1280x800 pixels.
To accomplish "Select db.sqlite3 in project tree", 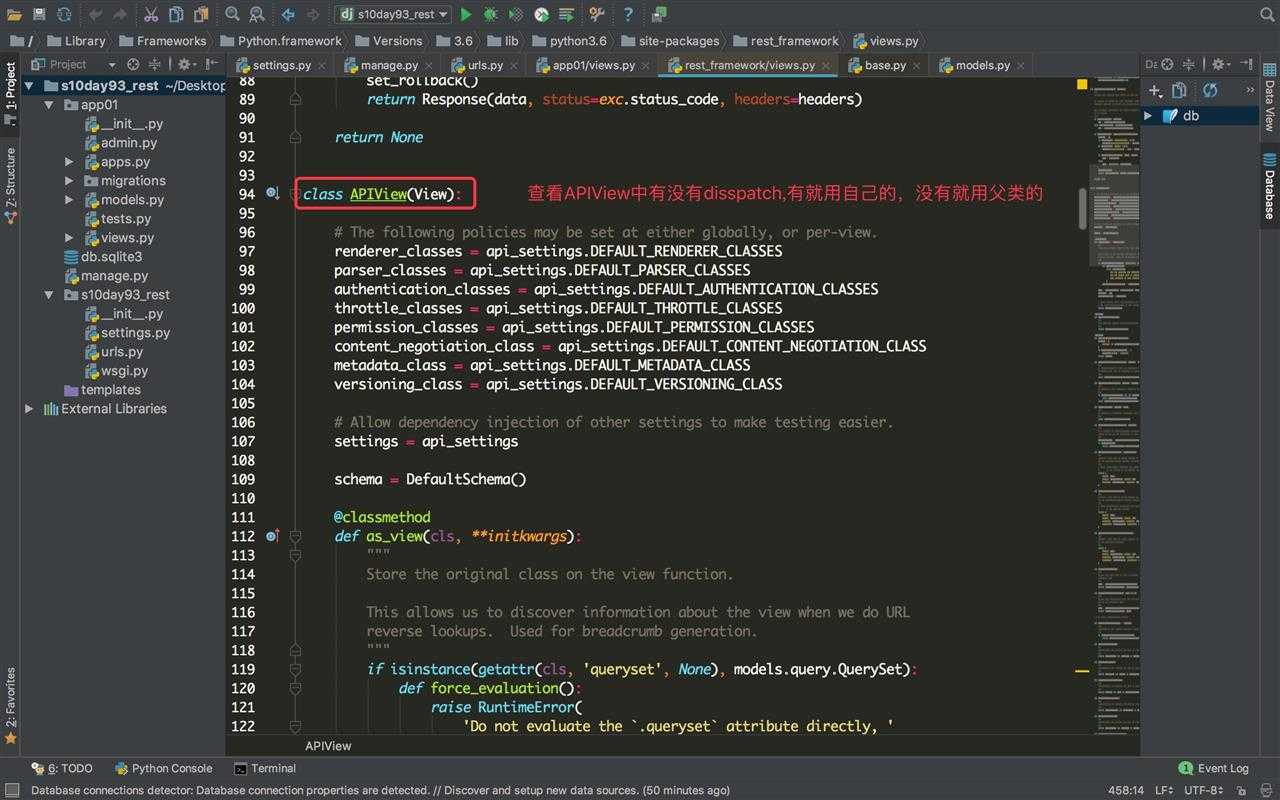I will (103, 257).
